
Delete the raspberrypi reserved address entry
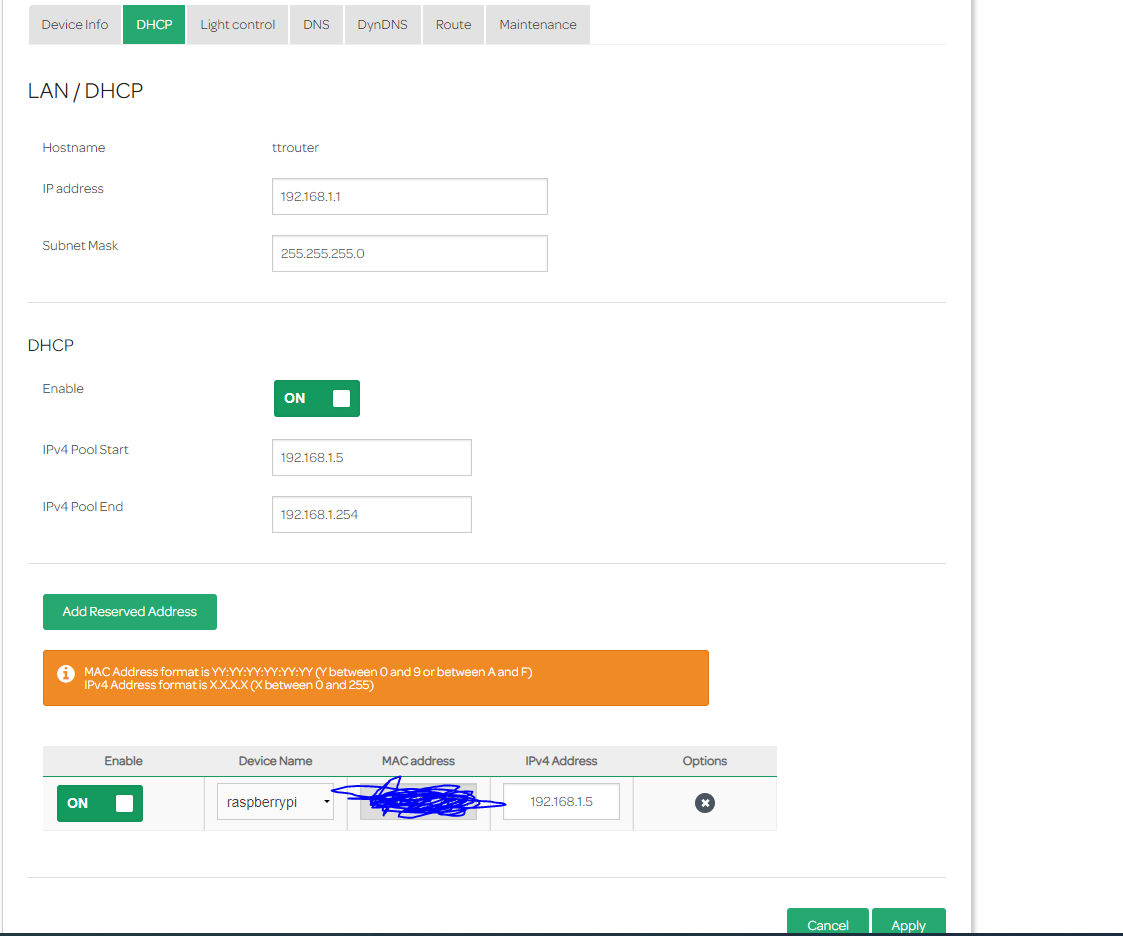point(705,803)
